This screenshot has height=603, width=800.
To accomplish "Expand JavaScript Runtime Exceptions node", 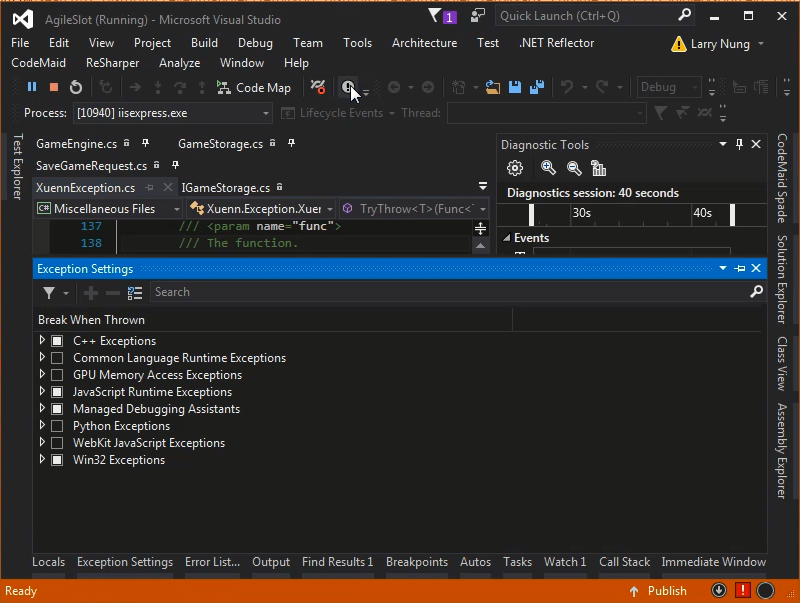I will click(x=42, y=391).
